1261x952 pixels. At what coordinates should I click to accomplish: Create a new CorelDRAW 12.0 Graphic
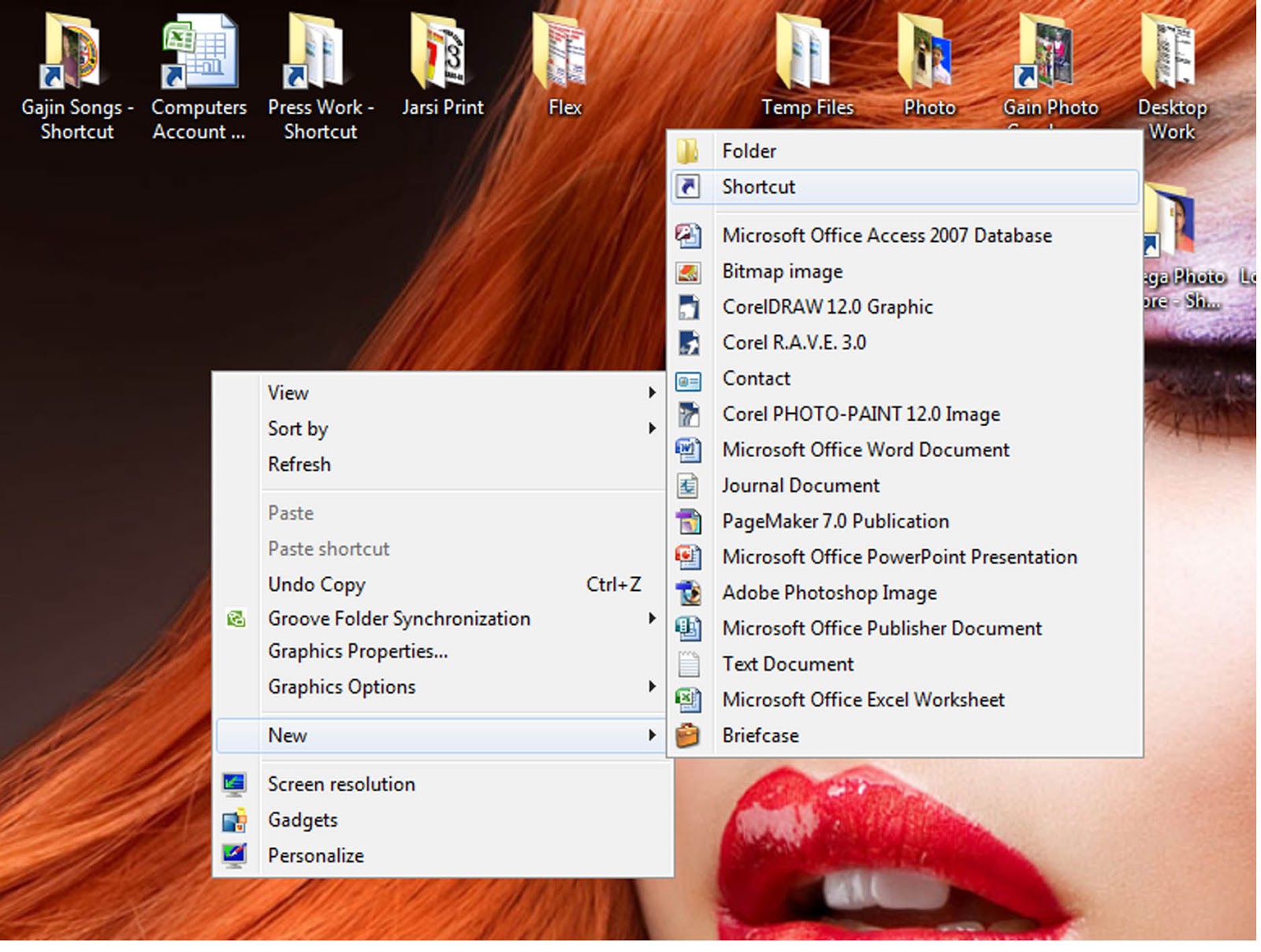pyautogui.click(x=827, y=307)
